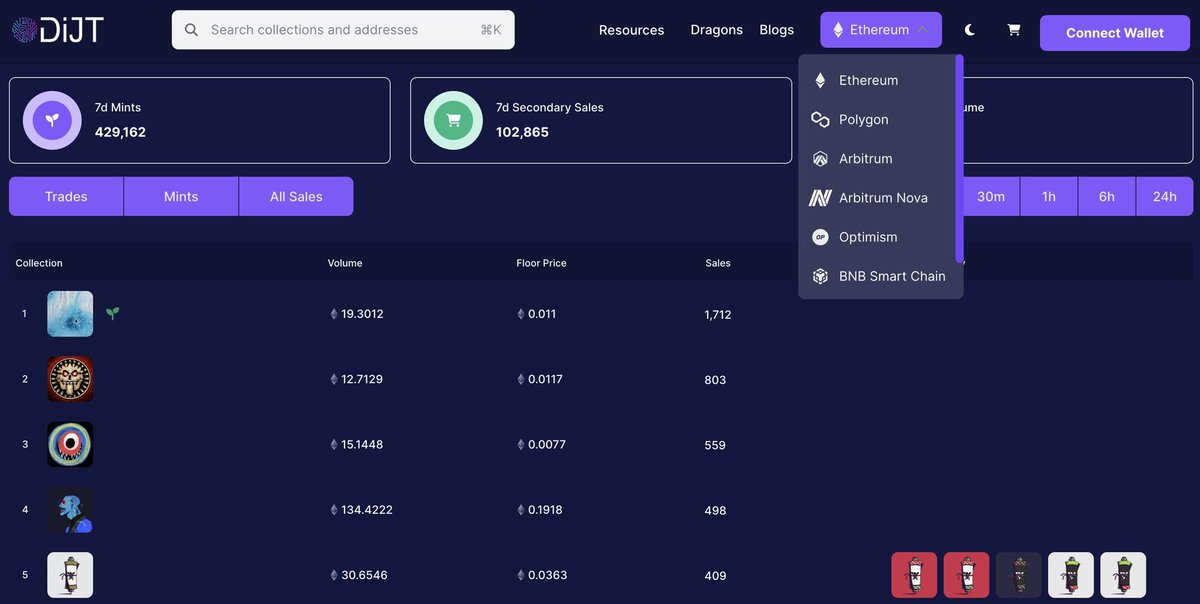The width and height of the screenshot is (1200, 604).
Task: Switch to All Sales tab
Action: [296, 196]
